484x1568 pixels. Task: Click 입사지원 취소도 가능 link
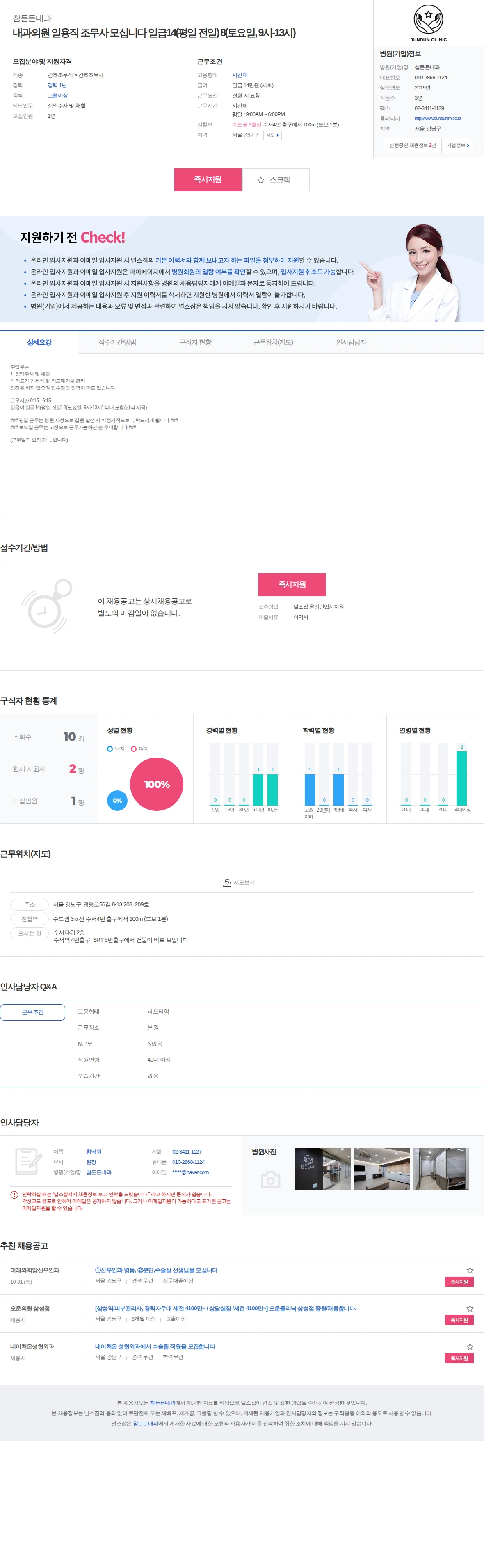[308, 272]
